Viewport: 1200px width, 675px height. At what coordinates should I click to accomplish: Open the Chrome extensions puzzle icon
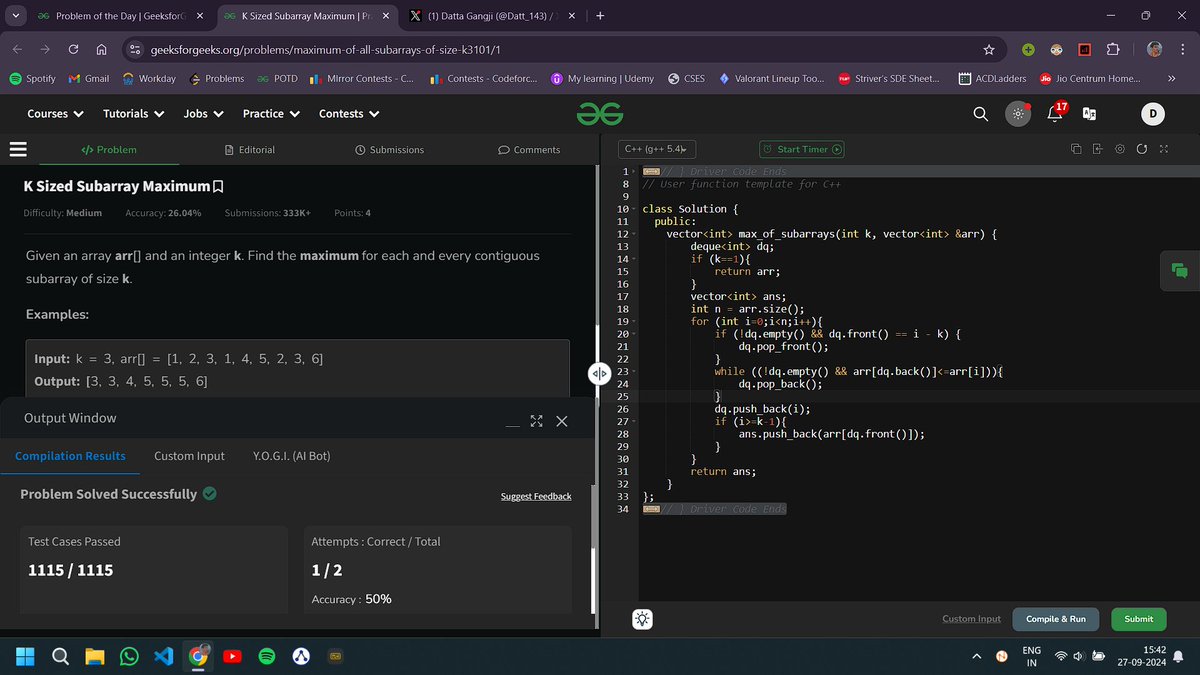1113,50
